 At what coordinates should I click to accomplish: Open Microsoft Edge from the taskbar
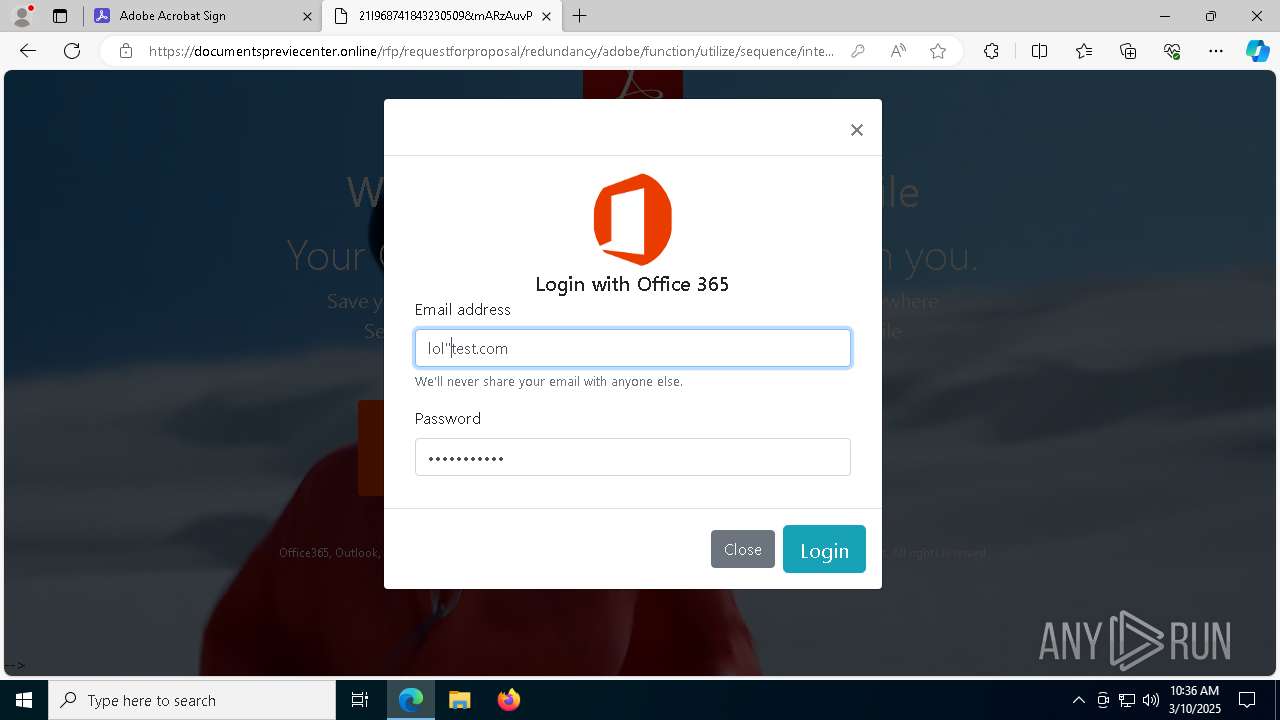[411, 700]
